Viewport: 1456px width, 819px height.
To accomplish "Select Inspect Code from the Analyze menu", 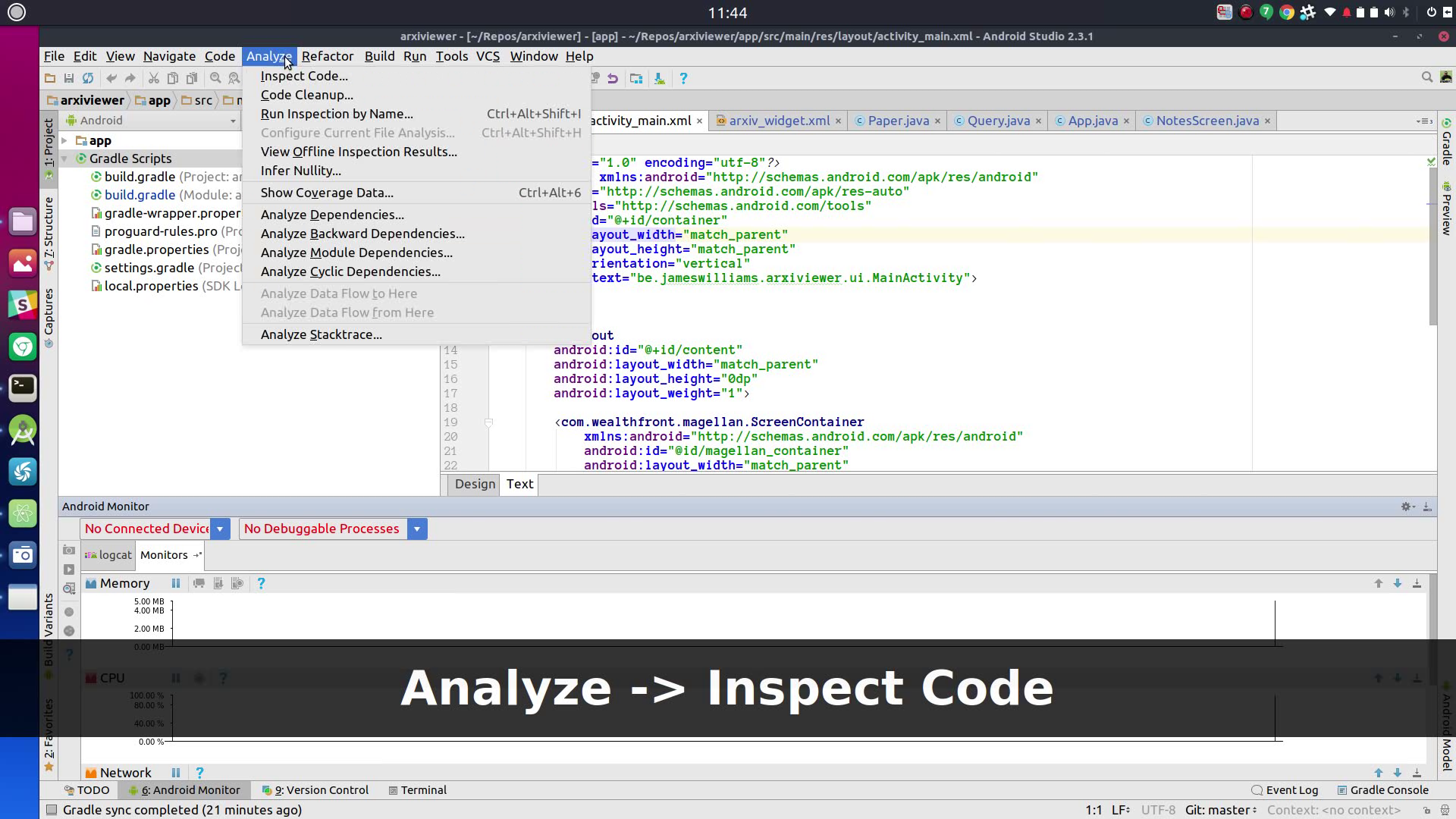I will tap(304, 76).
